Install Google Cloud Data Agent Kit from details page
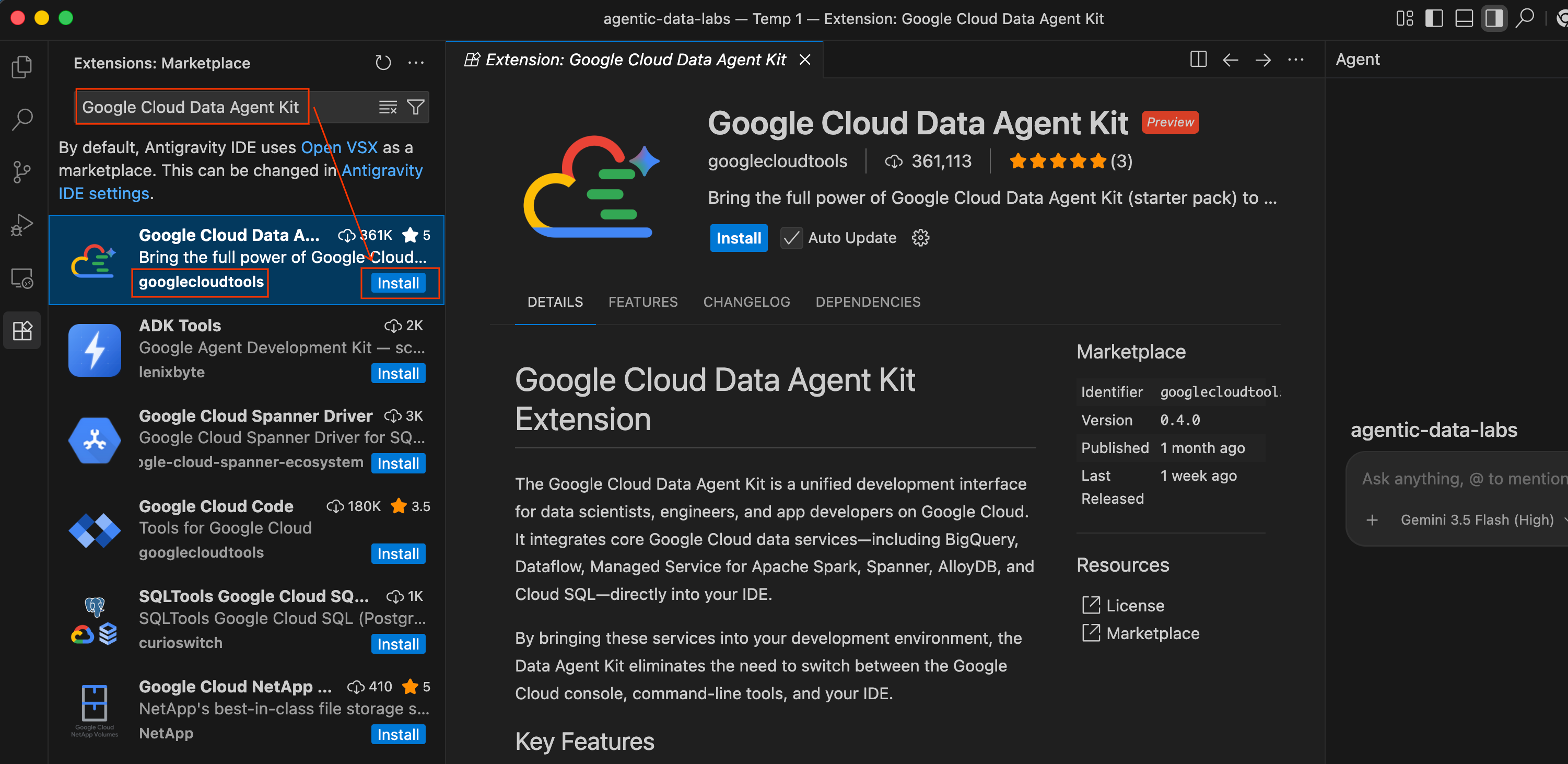 click(x=739, y=238)
